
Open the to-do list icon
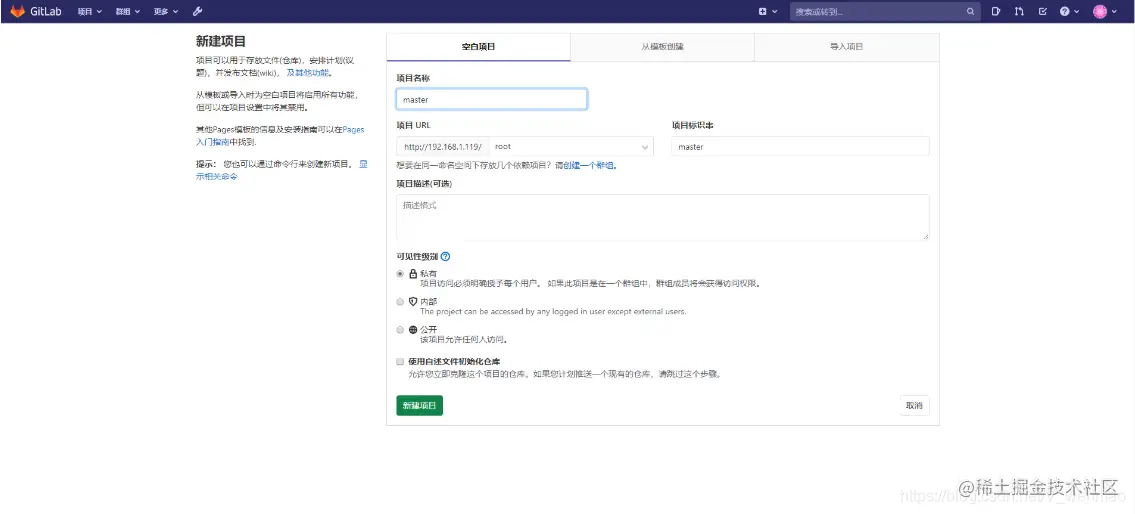1042,12
